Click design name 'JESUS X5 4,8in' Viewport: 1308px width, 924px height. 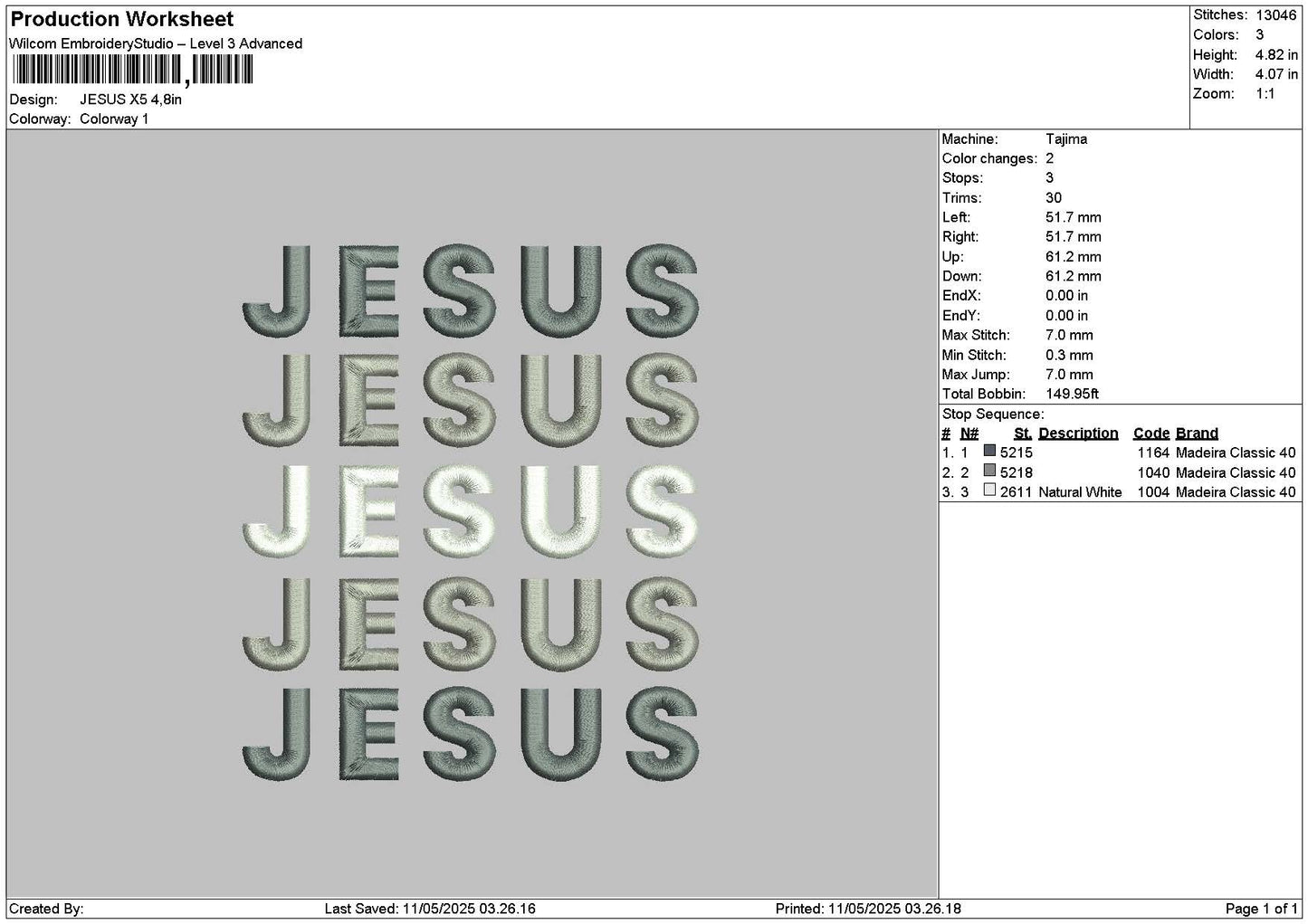130,100
